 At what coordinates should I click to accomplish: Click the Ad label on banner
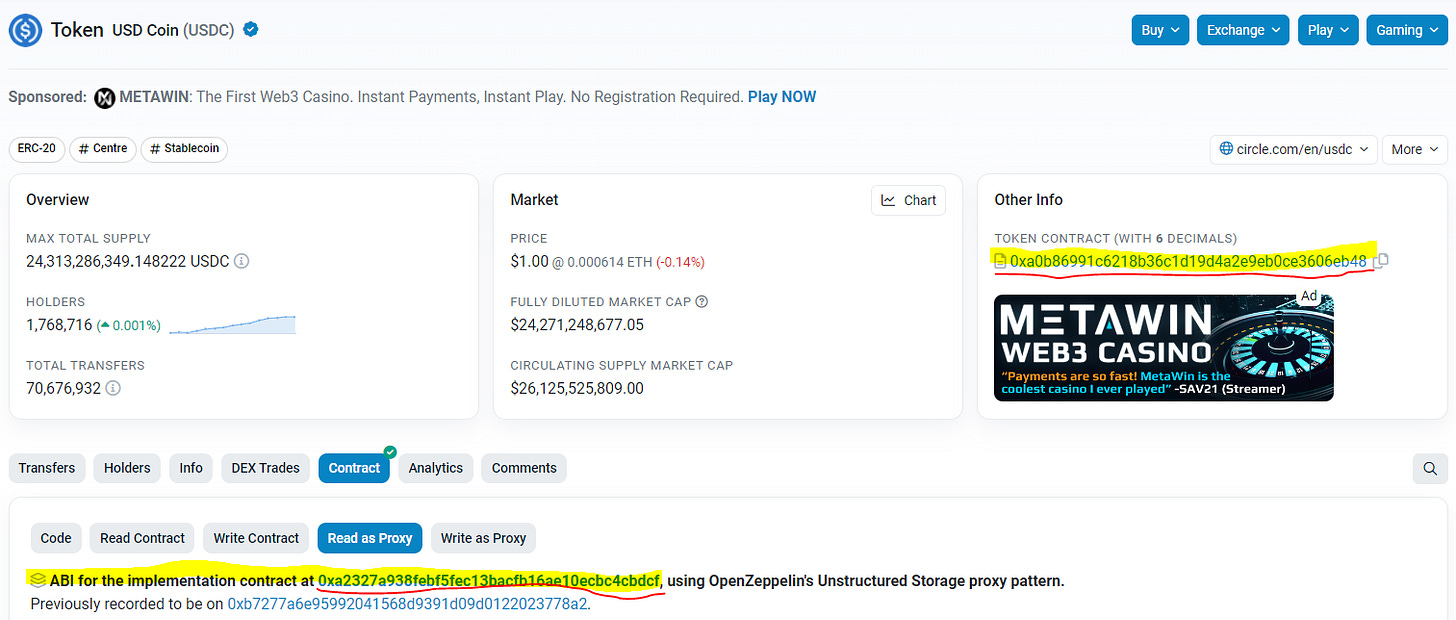1309,297
